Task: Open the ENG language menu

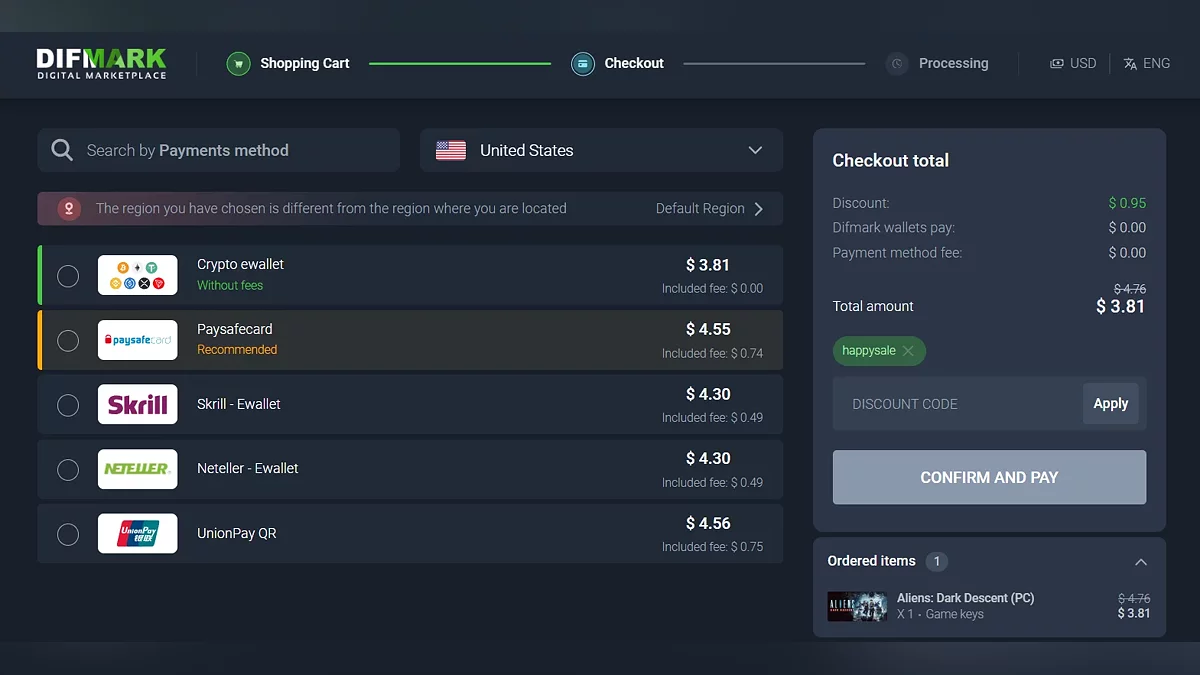Action: pos(1146,64)
